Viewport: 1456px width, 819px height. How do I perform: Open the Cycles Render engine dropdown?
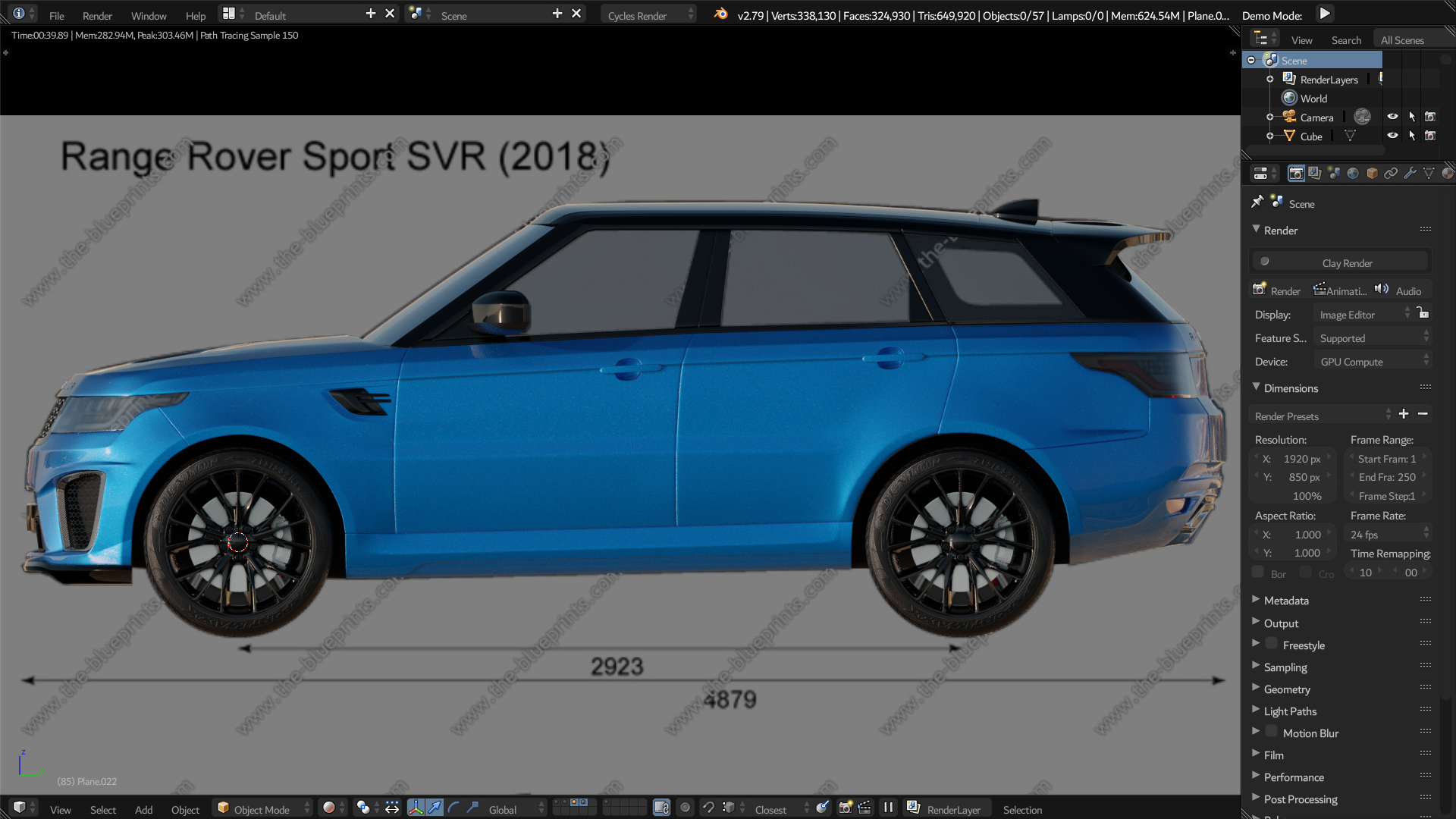[x=649, y=14]
